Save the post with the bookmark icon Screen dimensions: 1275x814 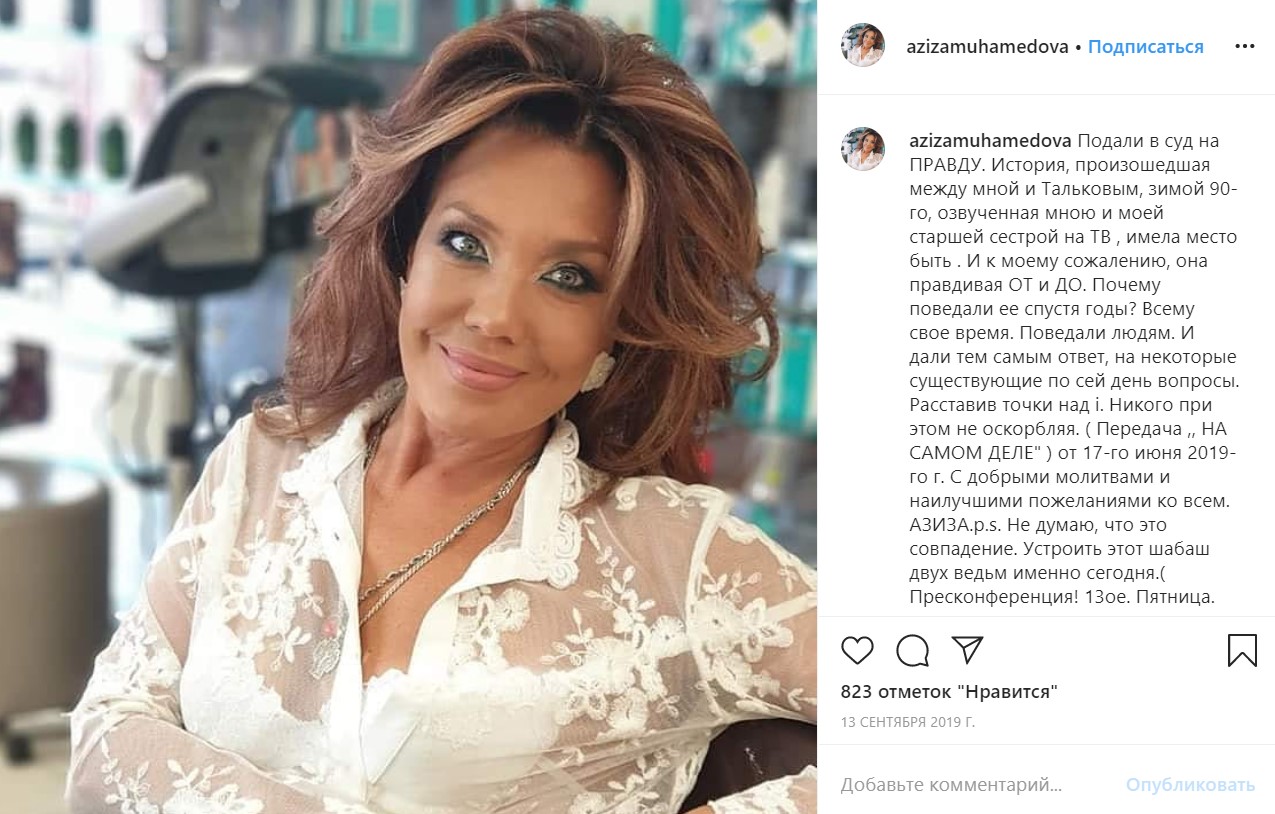coord(1242,650)
